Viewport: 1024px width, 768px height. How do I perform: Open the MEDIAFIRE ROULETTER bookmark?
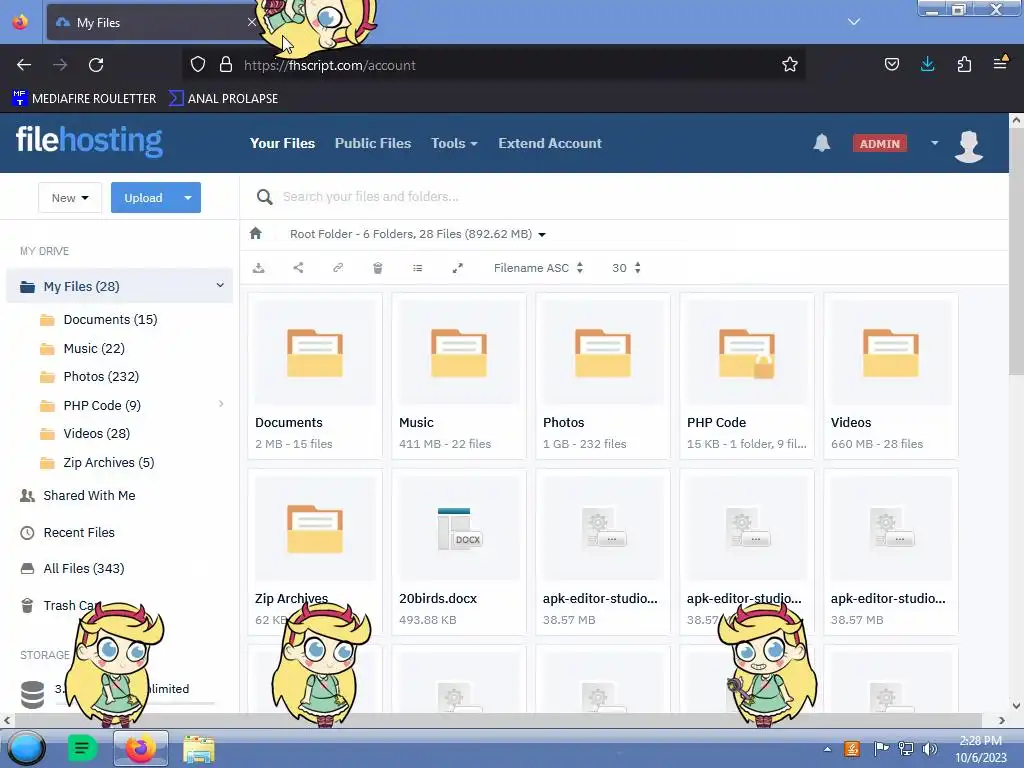tap(84, 99)
